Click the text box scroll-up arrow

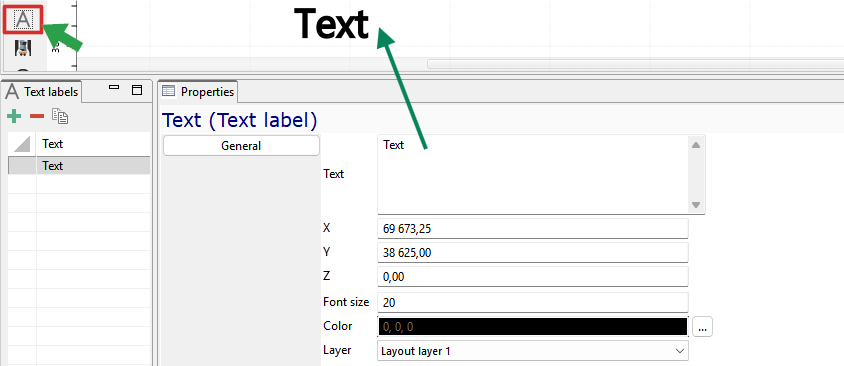click(x=695, y=145)
